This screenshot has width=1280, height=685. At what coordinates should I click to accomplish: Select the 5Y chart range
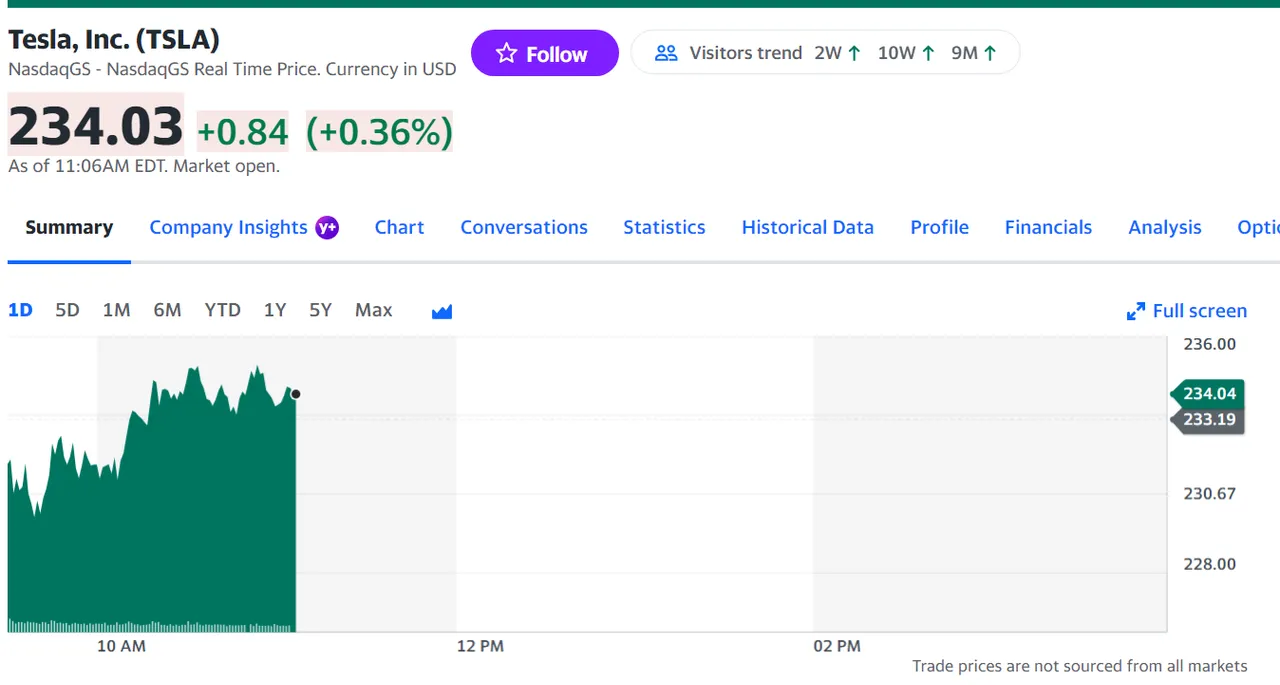click(x=320, y=310)
